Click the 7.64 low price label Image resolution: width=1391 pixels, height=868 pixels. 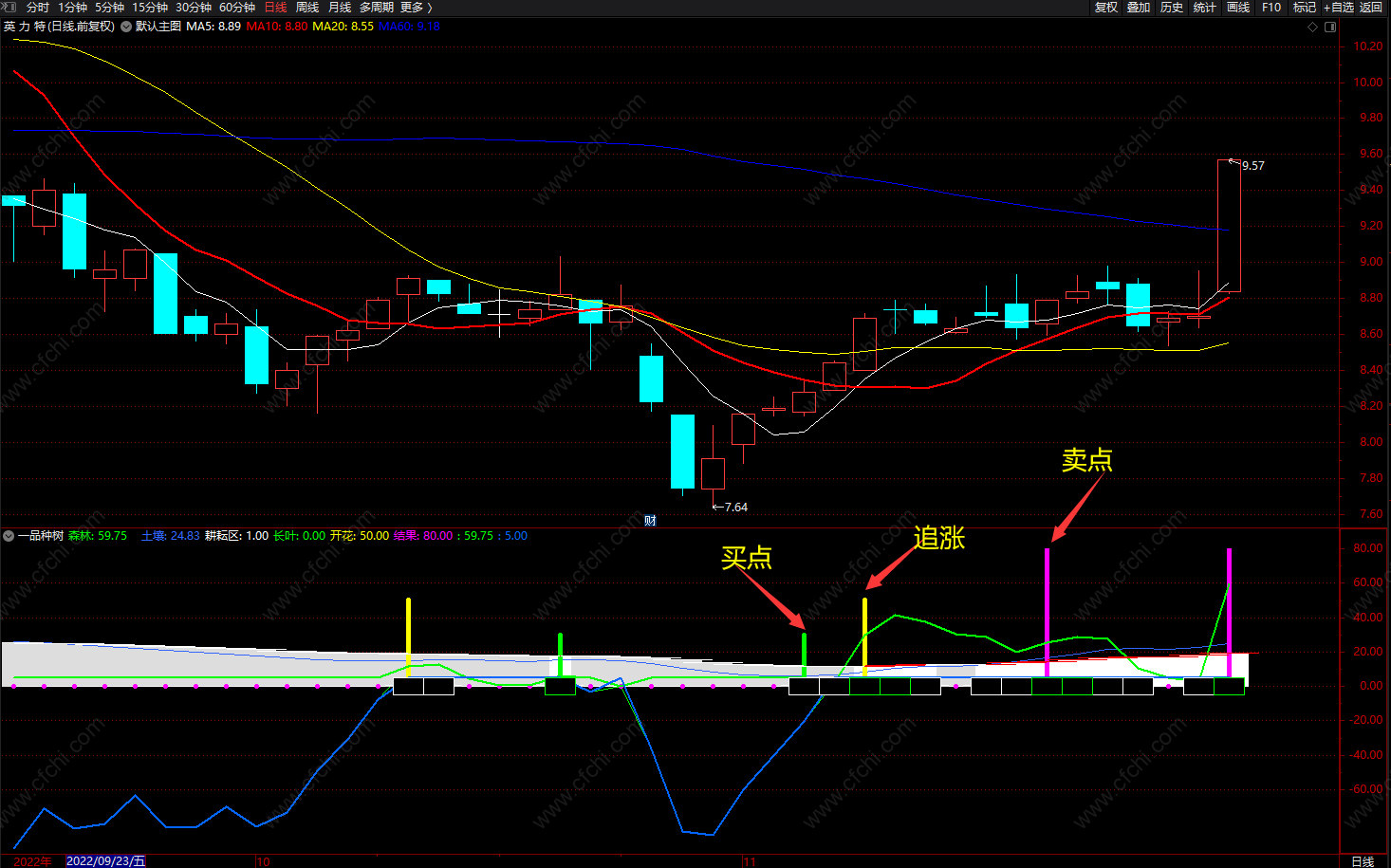click(x=736, y=508)
